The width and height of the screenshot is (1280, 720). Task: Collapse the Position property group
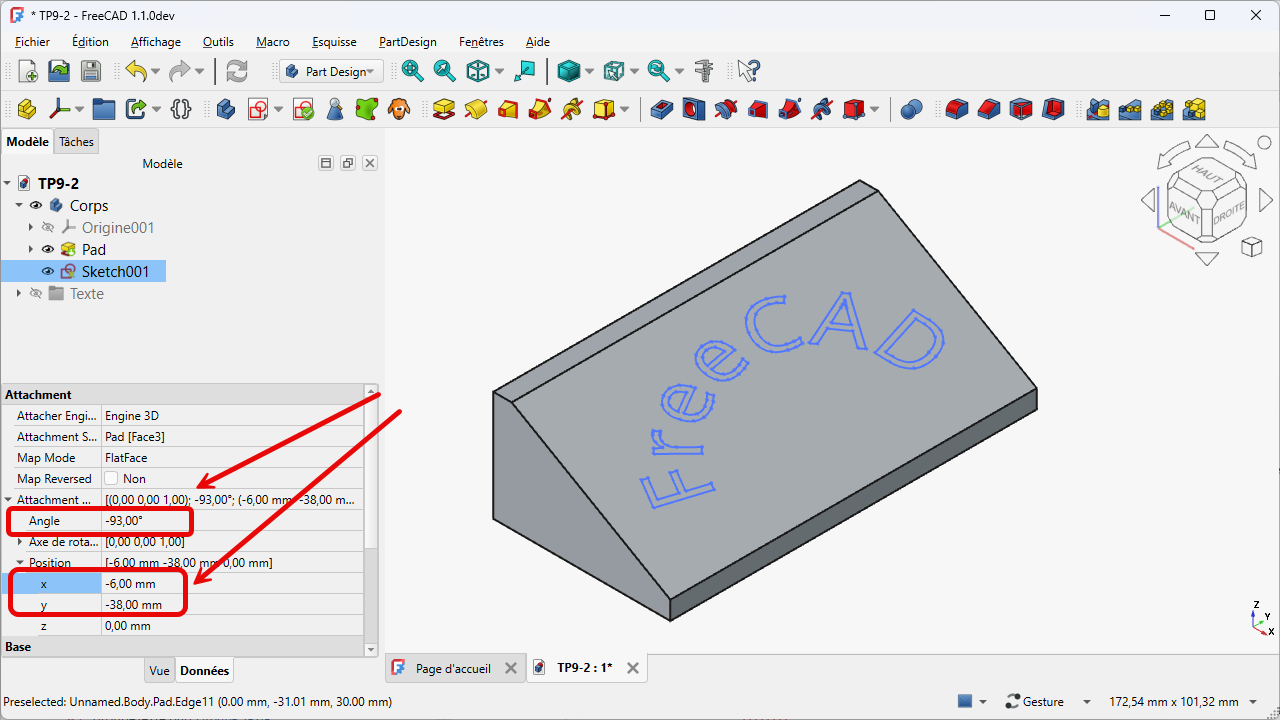tap(20, 563)
